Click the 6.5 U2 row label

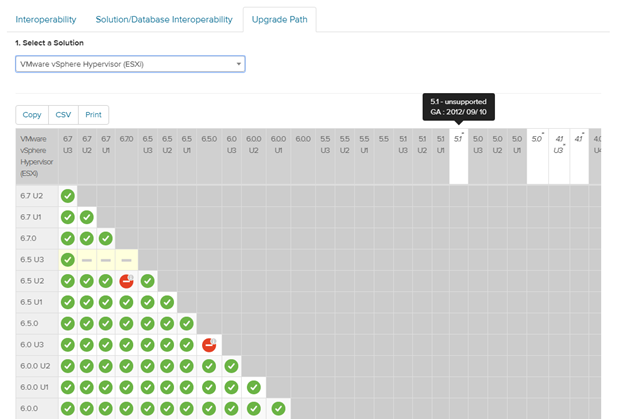click(x=37, y=281)
